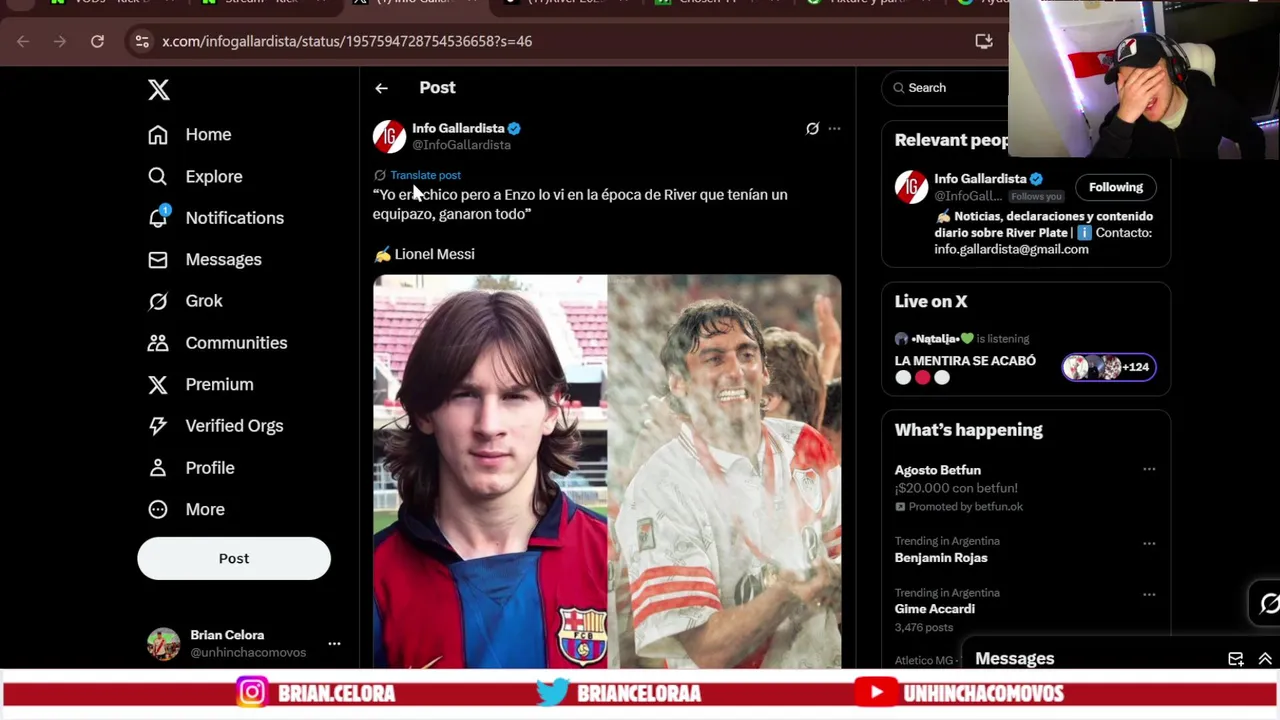Click the Profile person icon
Screen dimensions: 1280x720
(158, 468)
